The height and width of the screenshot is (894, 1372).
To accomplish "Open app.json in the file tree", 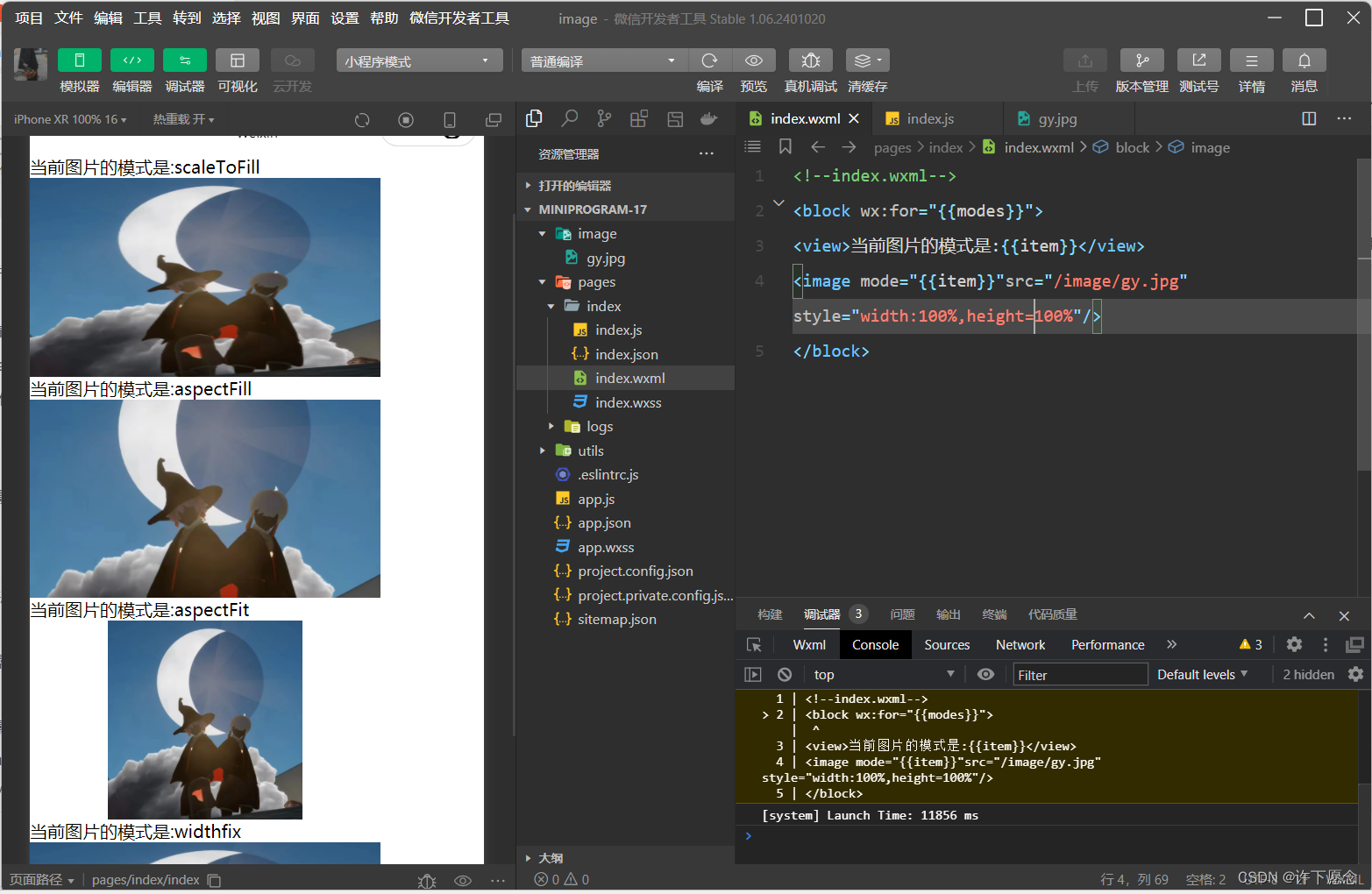I will (626, 523).
